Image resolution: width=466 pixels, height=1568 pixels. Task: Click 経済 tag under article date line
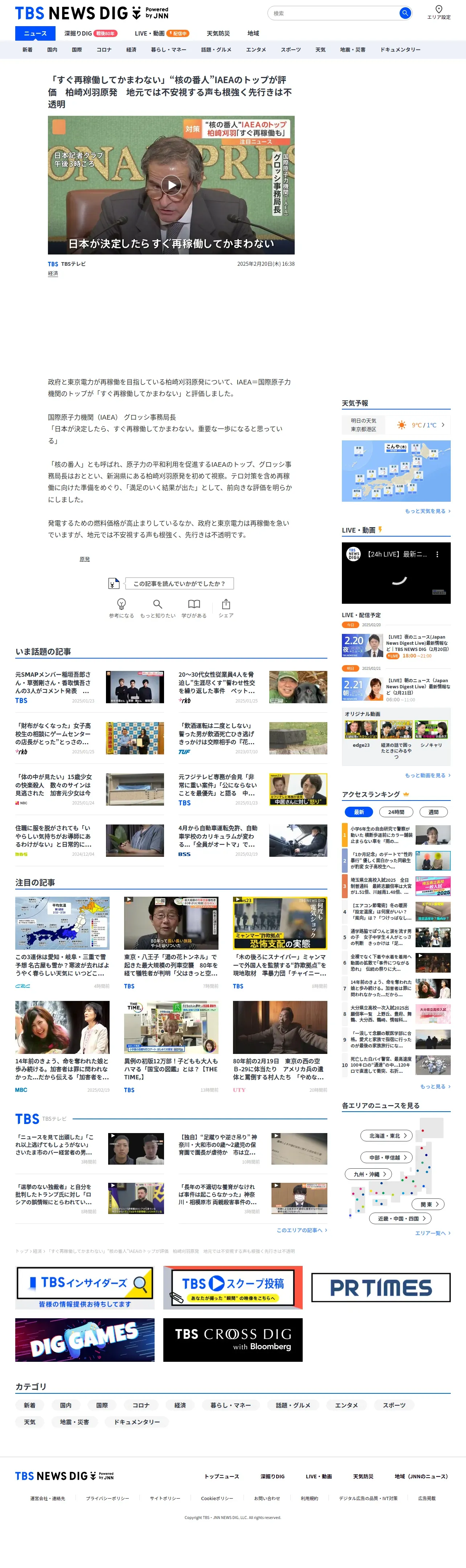click(x=53, y=273)
